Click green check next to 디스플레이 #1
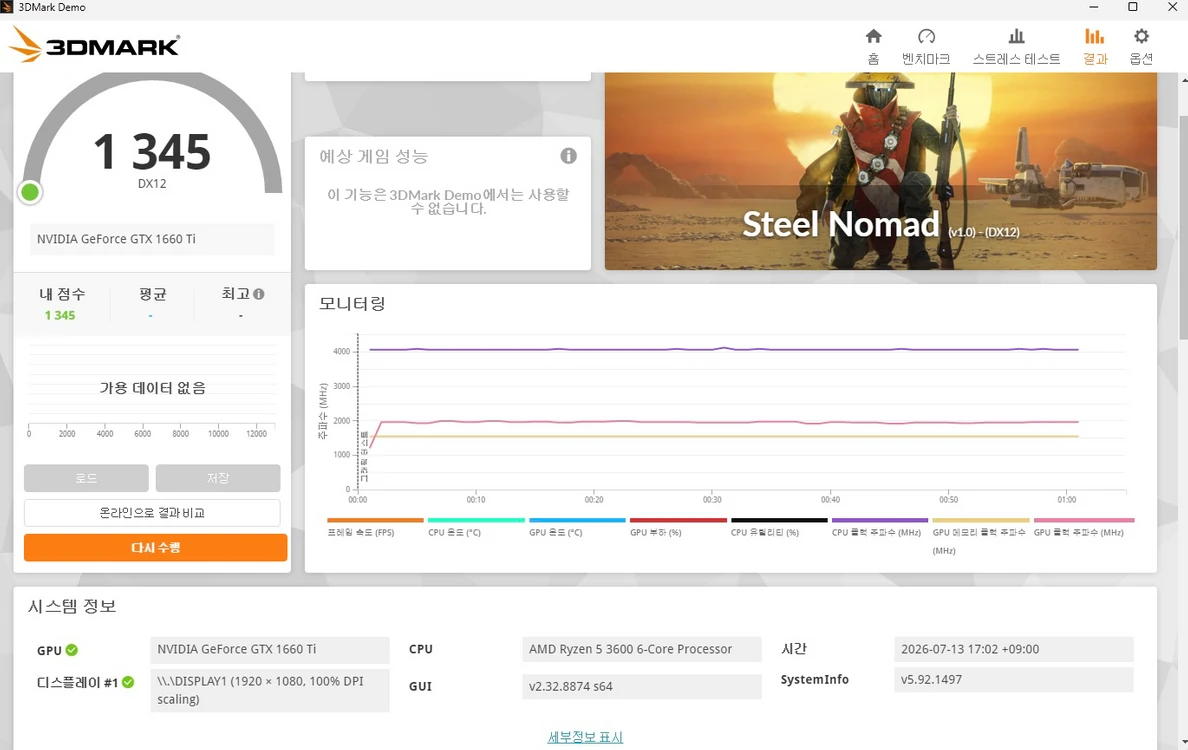The height and width of the screenshot is (750, 1188). coord(128,682)
